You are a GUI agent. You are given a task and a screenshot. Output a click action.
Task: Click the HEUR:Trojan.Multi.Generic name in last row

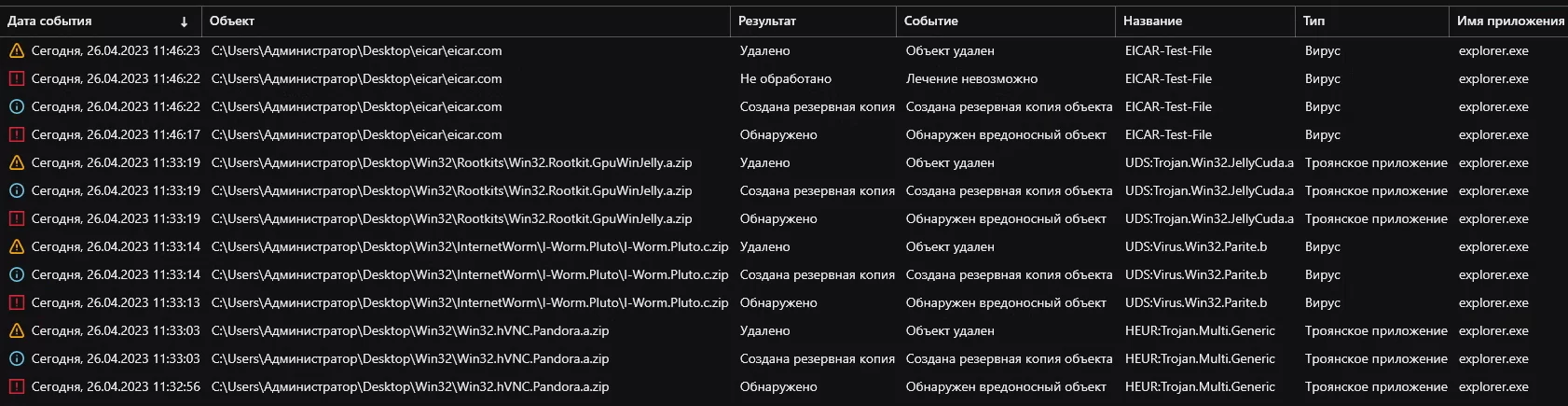click(x=1200, y=386)
